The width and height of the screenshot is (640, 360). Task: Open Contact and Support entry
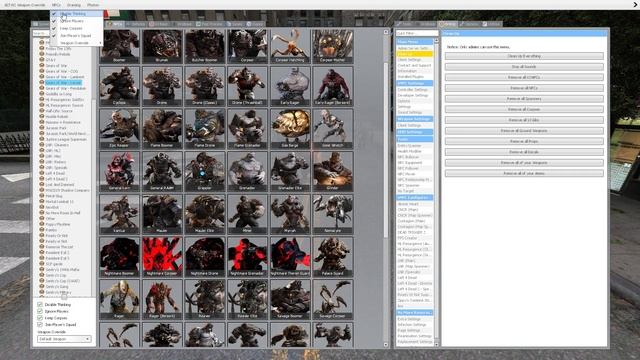coord(415,65)
